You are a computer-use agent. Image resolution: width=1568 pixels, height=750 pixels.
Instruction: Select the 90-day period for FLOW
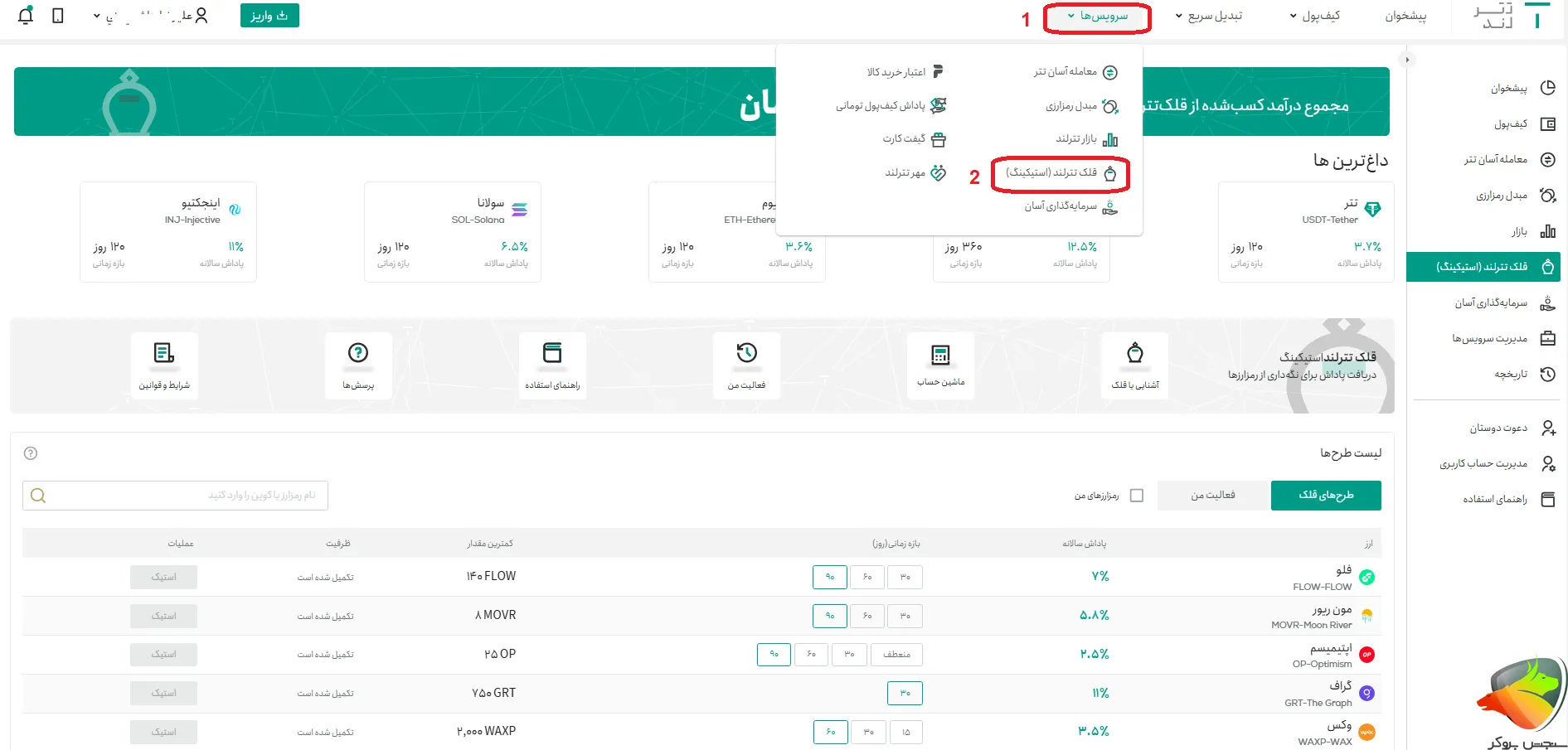829,577
